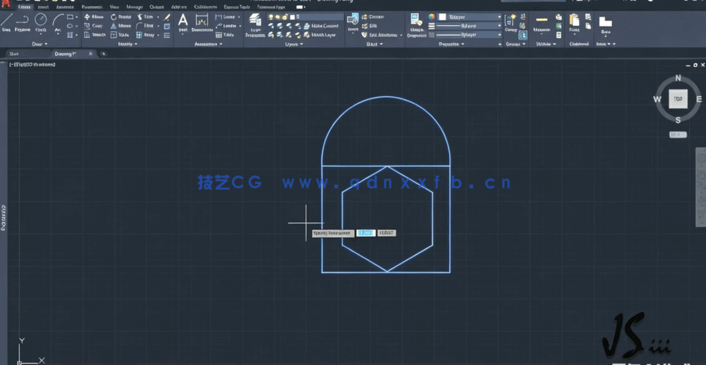This screenshot has height=365, width=706.
Task: Toggle current layer on/off lightbulb
Action: 272,17
